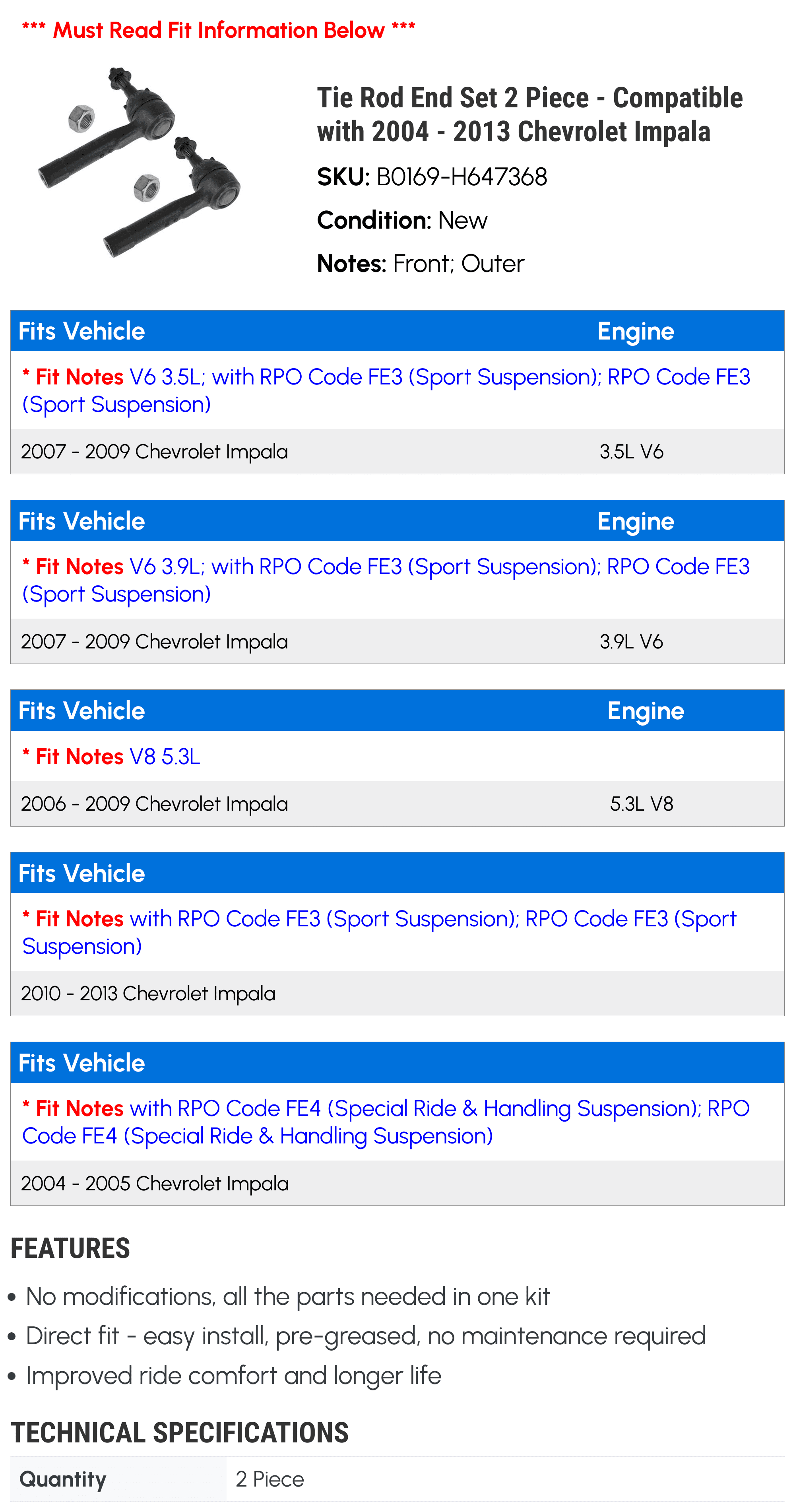Viewport: 795px width, 1512px height.
Task: Click the red Must Read Fit Information banner
Action: click(x=218, y=29)
